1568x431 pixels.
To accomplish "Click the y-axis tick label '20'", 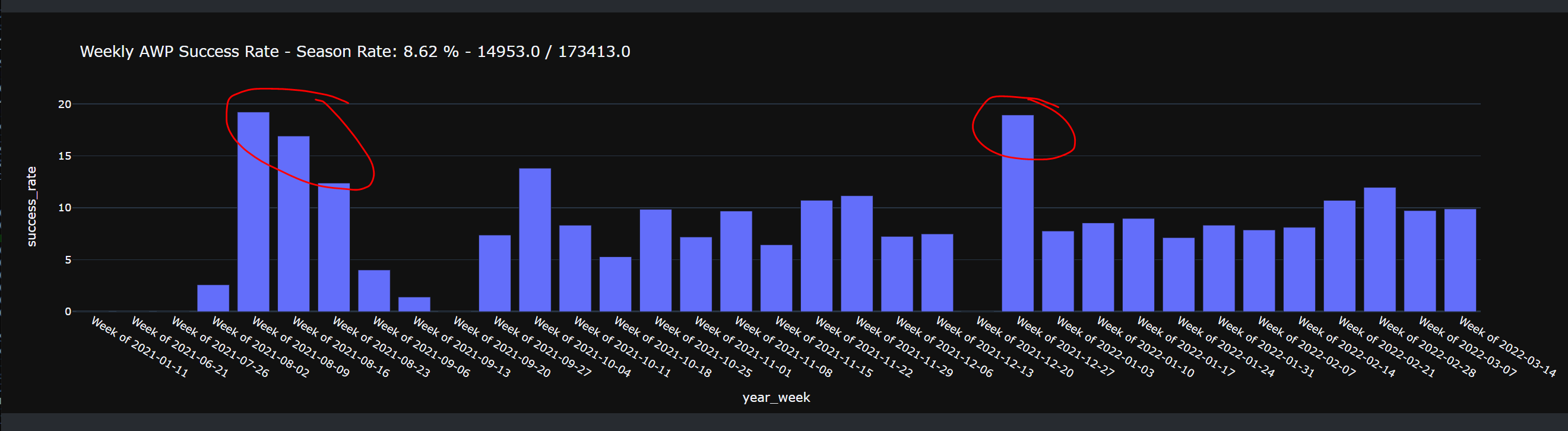I will pos(65,104).
